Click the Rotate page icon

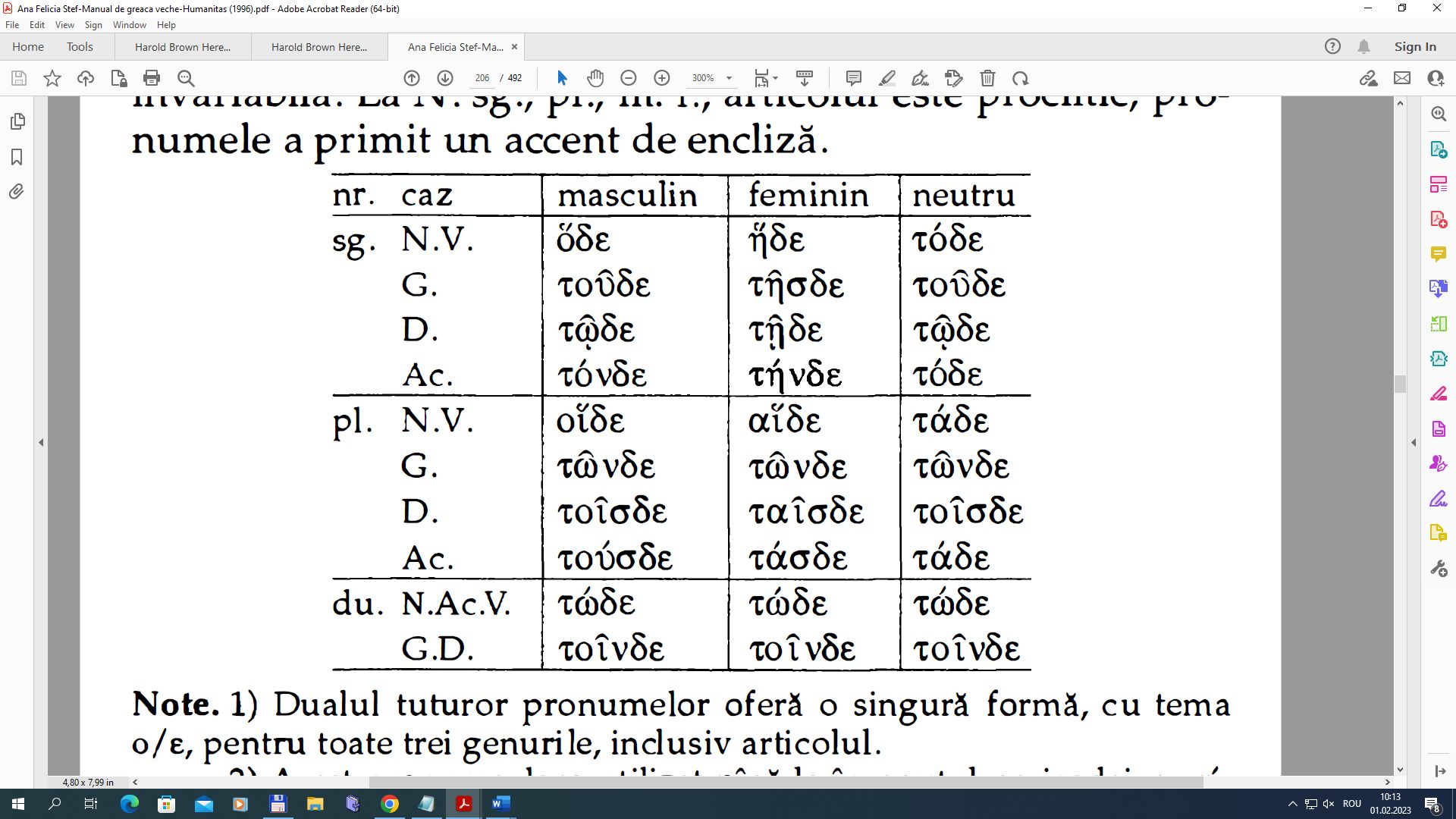[x=1021, y=78]
